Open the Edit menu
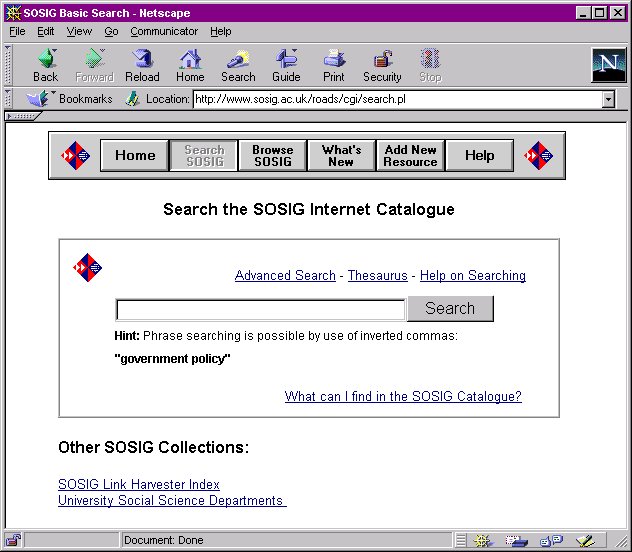 (46, 31)
